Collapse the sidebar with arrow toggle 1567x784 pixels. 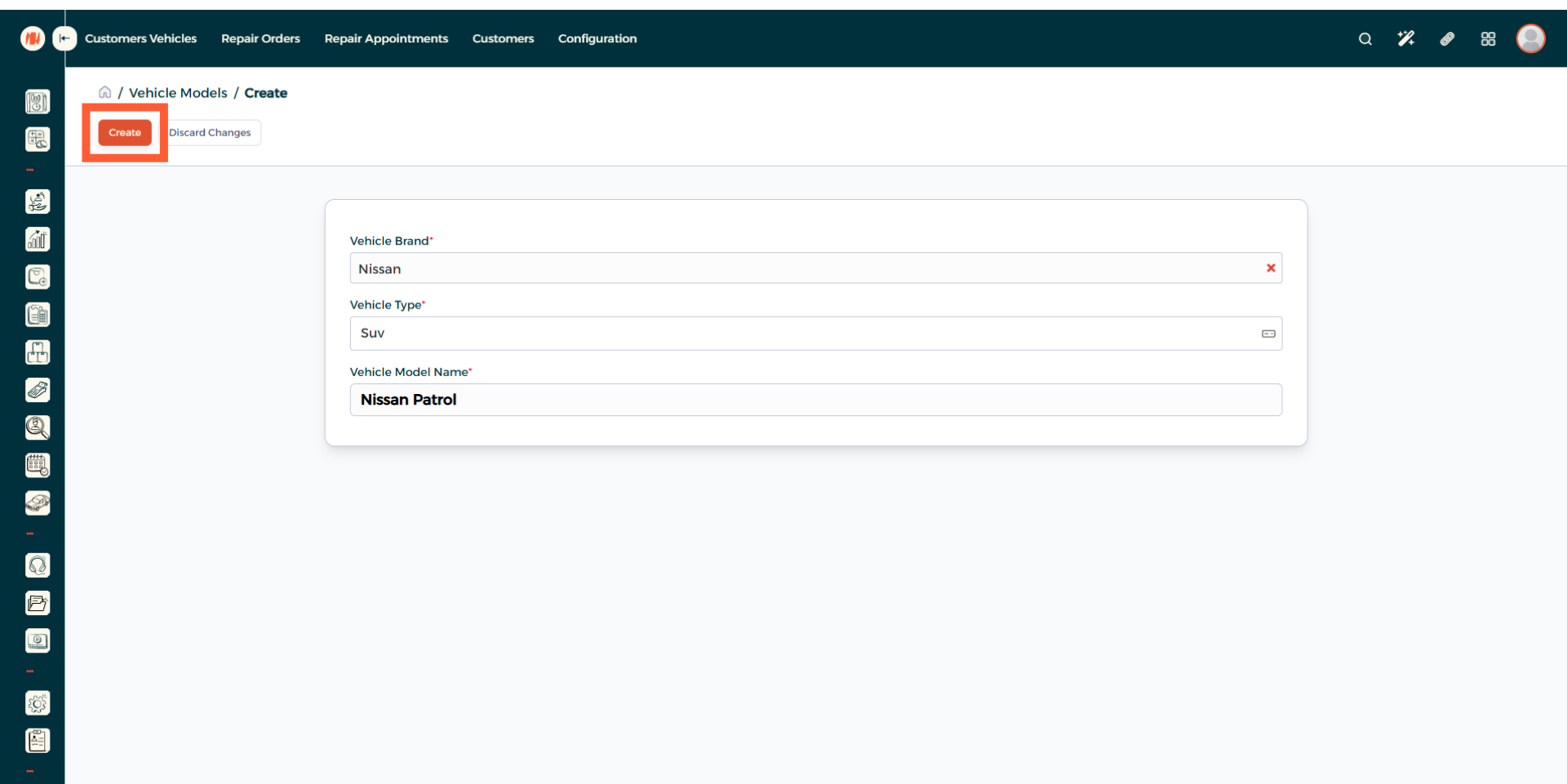[x=64, y=38]
